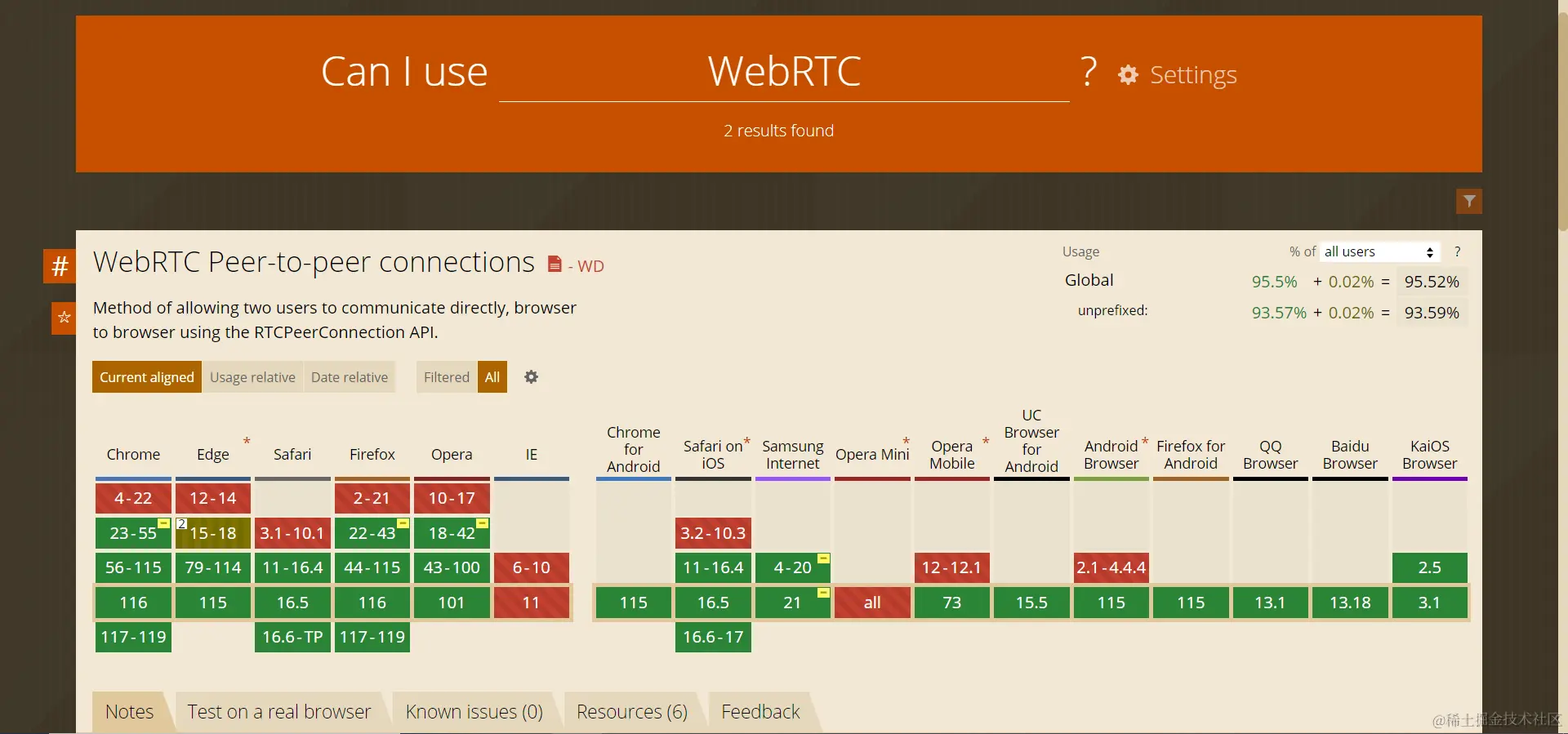This screenshot has height=734, width=1568.
Task: Click the asterisk beside Opera Mini header
Action: [x=906, y=442]
